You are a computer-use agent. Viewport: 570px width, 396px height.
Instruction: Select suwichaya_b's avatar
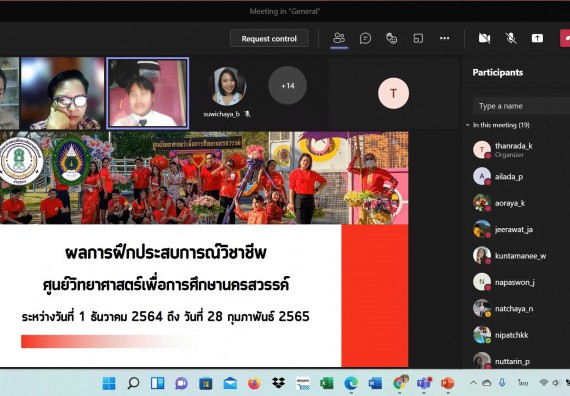228,87
